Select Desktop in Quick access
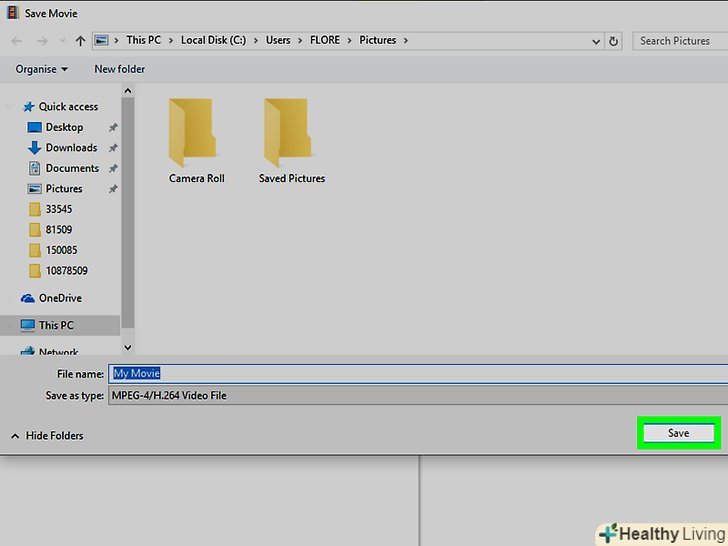Viewport: 728px width, 546px height. point(64,127)
